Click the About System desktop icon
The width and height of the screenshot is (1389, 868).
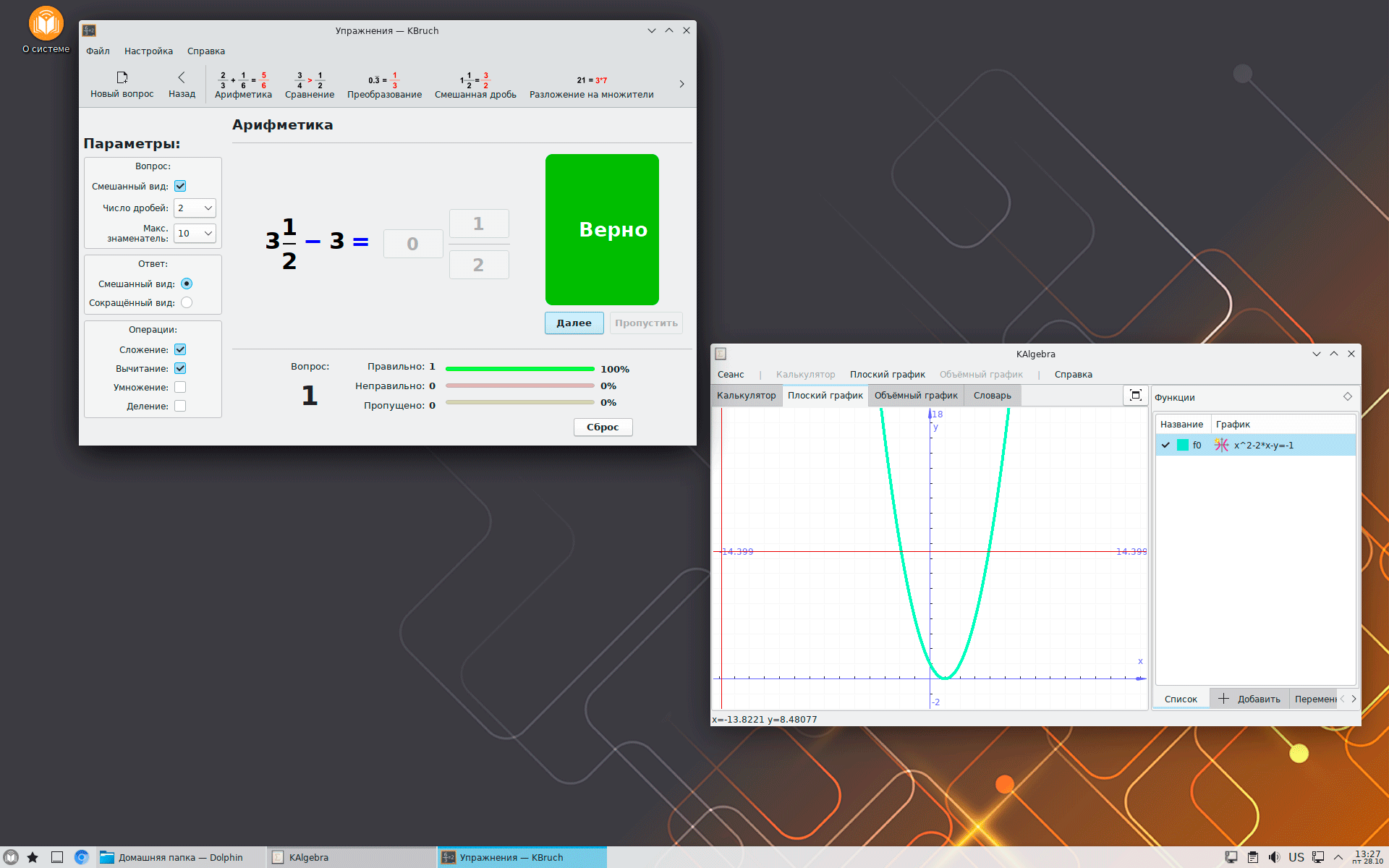click(46, 24)
